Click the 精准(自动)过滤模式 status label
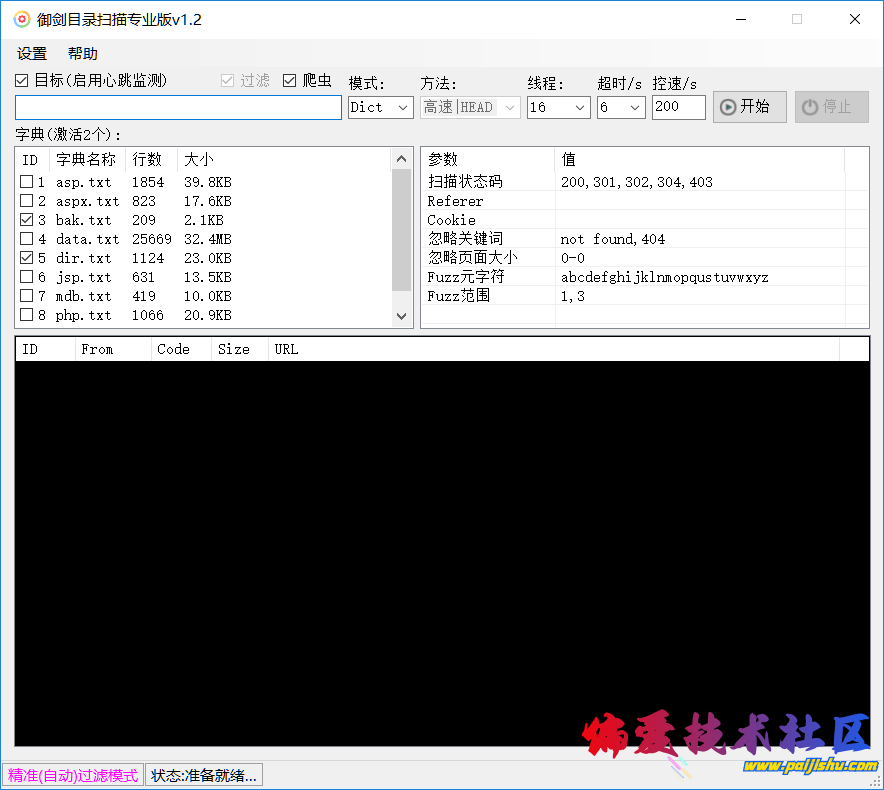Screen dimensions: 884x790 (x=73, y=775)
